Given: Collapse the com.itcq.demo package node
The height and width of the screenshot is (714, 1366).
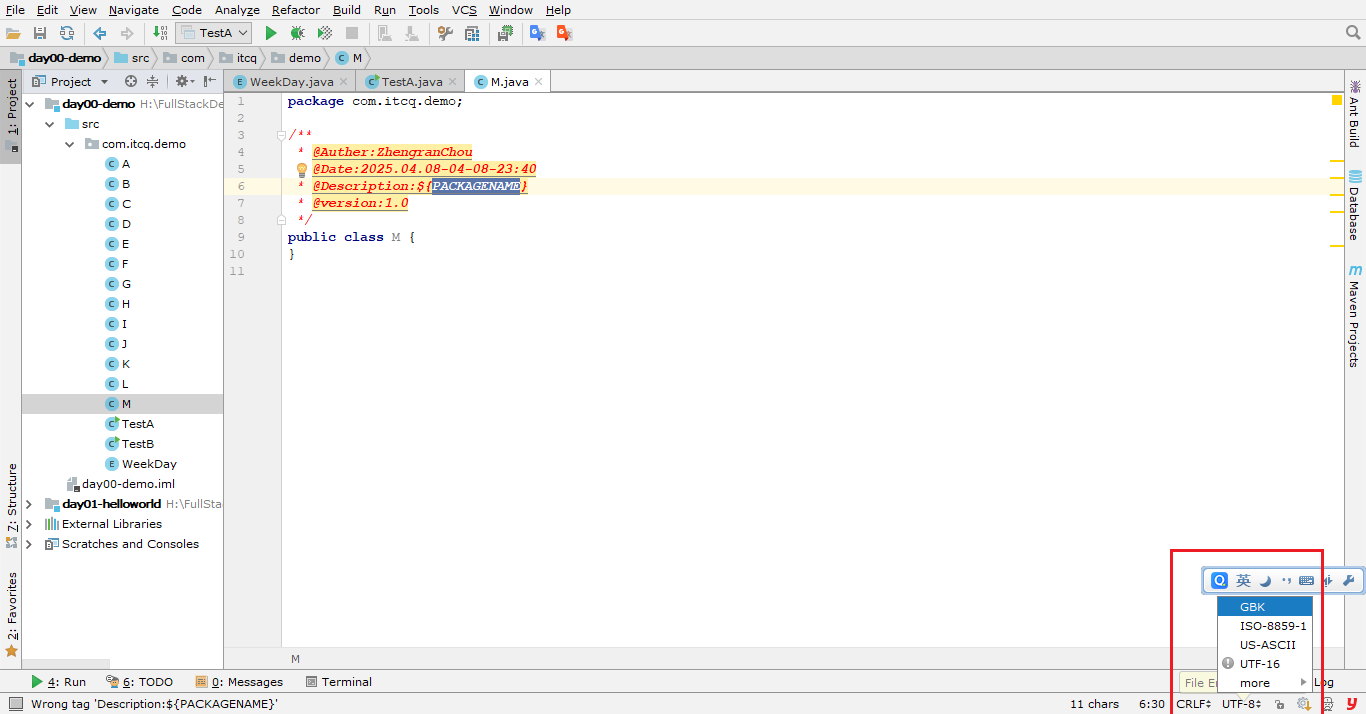Looking at the screenshot, I should coord(70,144).
